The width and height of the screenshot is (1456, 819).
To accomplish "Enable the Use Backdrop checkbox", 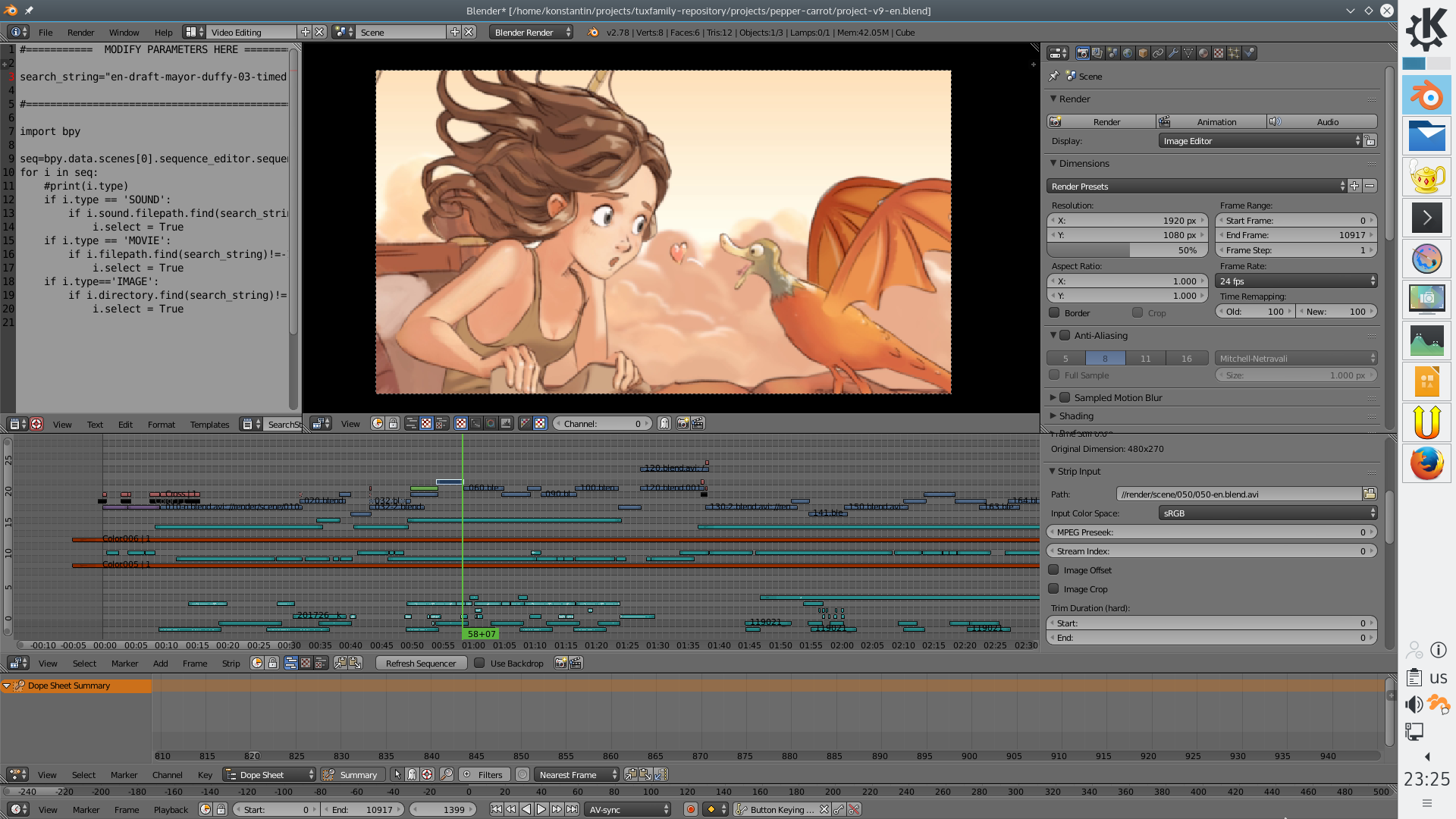I will pos(479,663).
